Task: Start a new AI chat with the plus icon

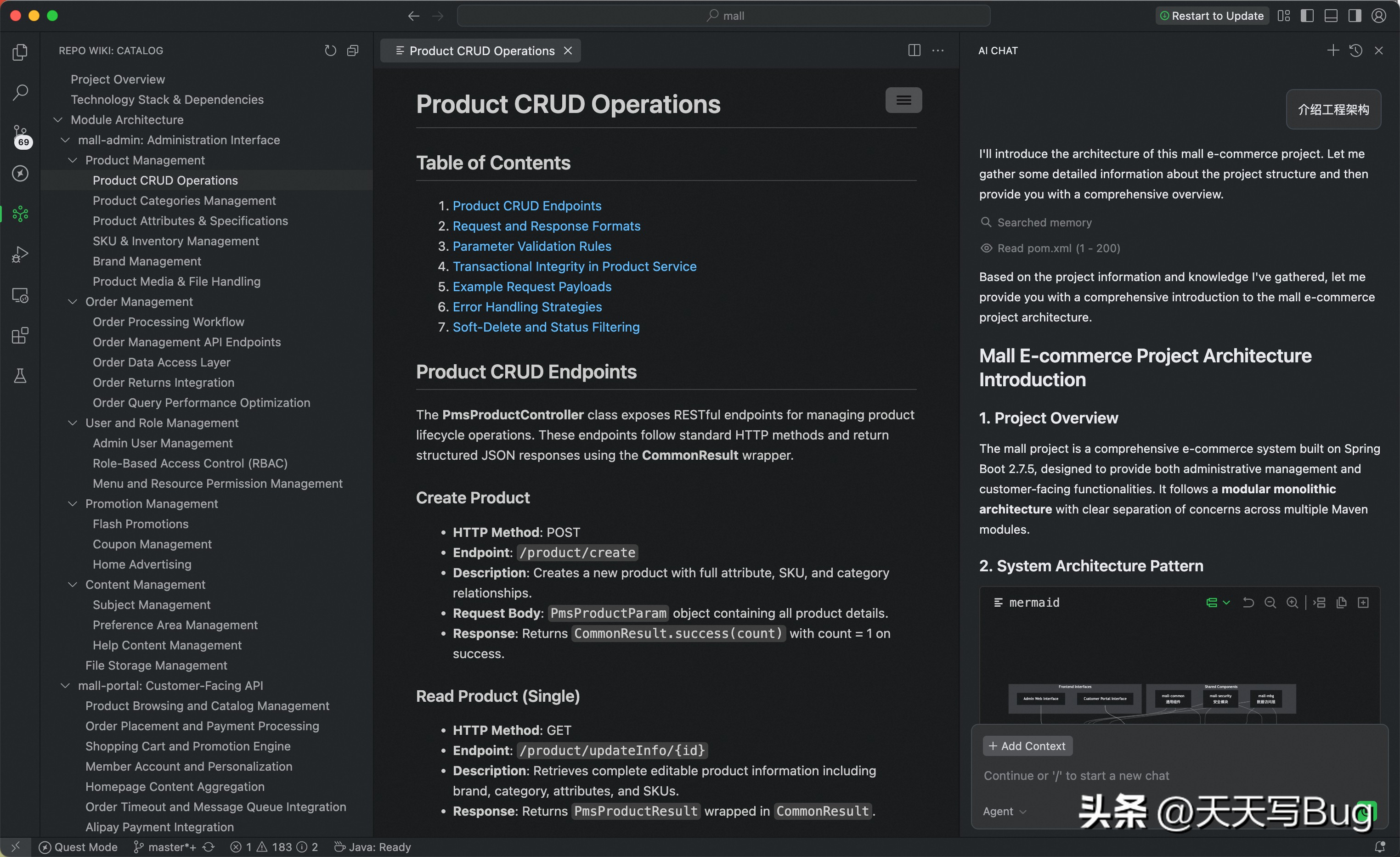Action: tap(1332, 50)
